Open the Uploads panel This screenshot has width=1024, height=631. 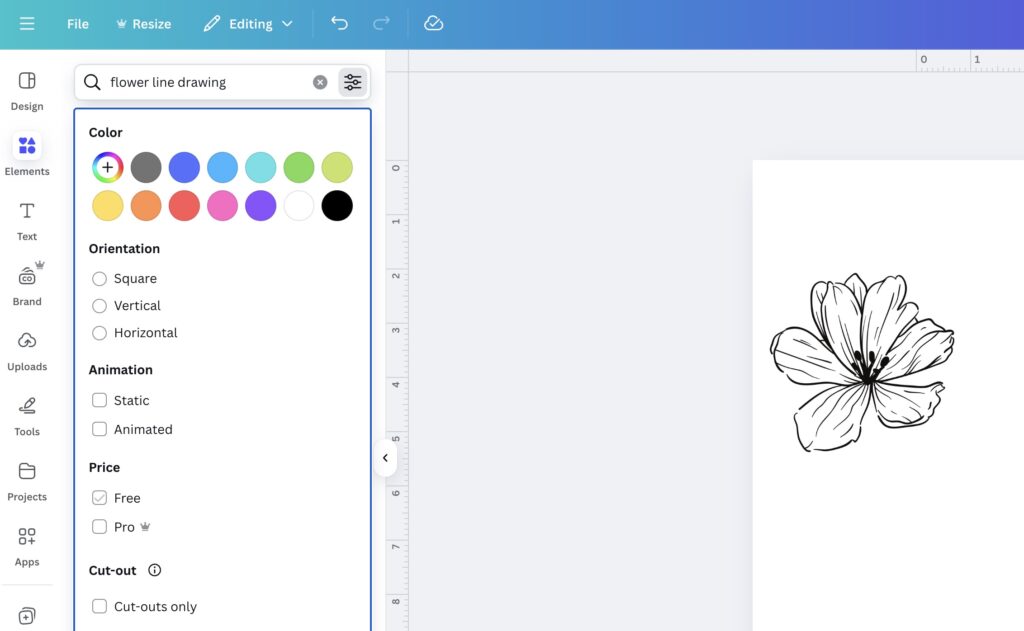pyautogui.click(x=27, y=348)
